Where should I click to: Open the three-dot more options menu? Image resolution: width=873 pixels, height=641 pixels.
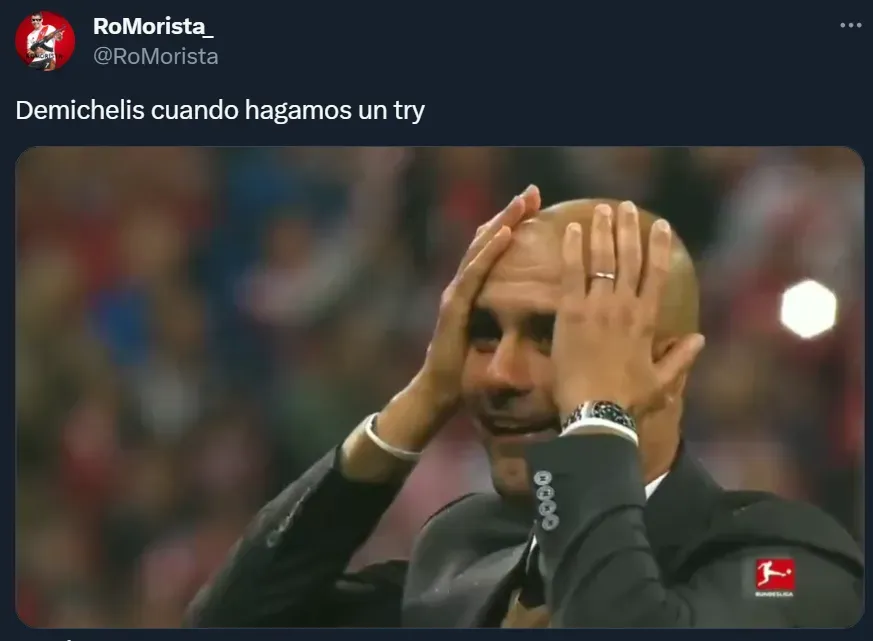click(x=851, y=26)
